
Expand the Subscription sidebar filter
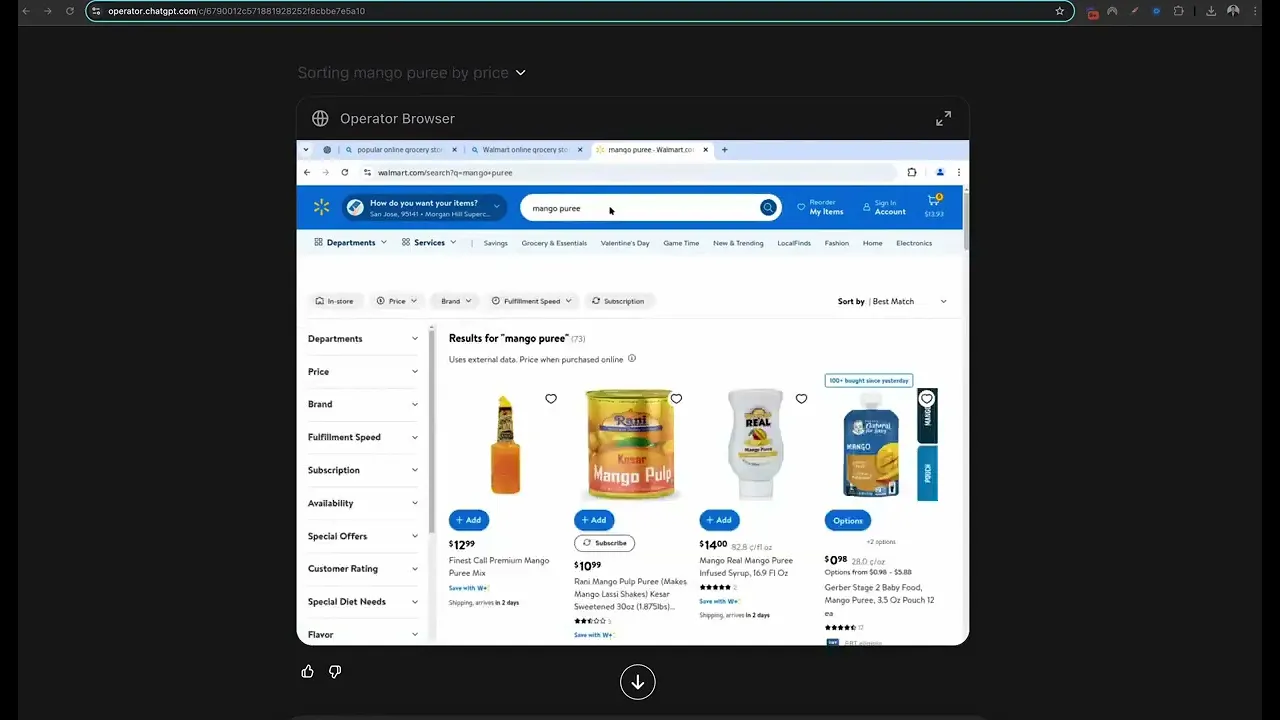[x=363, y=470]
